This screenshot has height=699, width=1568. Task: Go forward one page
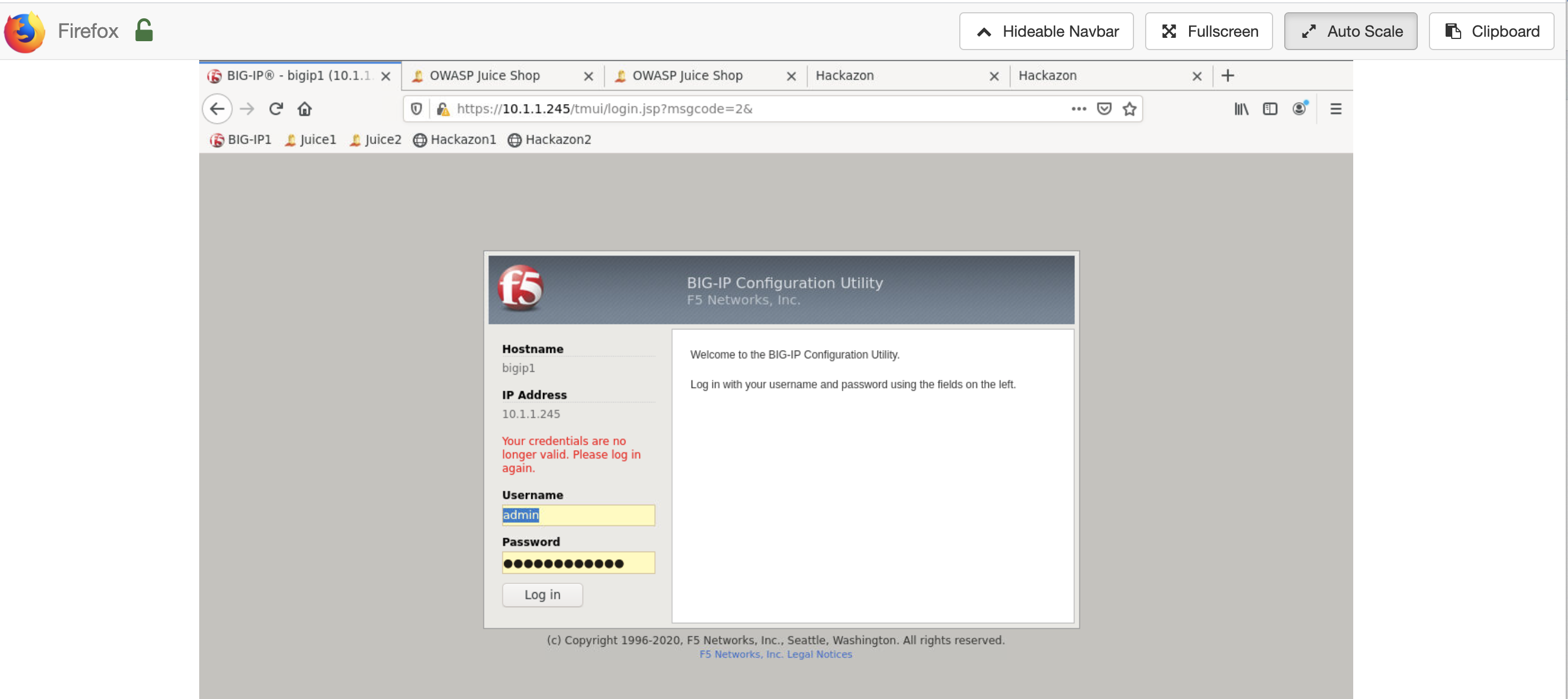coord(246,109)
